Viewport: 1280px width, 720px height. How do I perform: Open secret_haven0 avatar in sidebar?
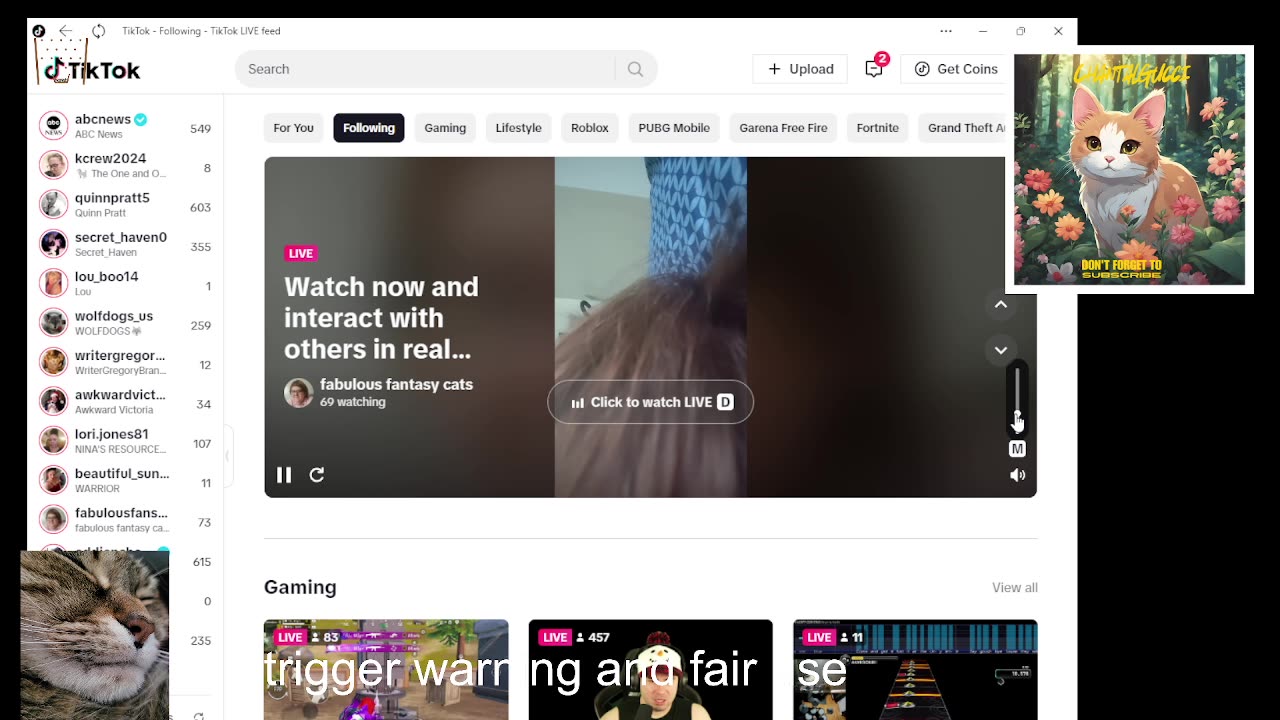point(53,243)
